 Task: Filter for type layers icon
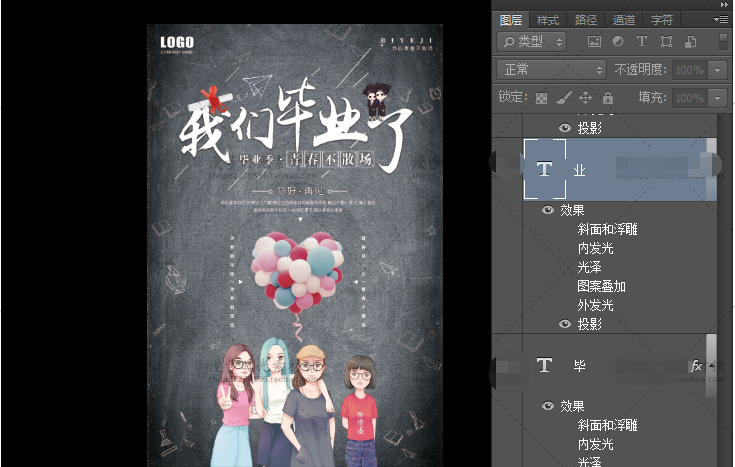pyautogui.click(x=642, y=42)
